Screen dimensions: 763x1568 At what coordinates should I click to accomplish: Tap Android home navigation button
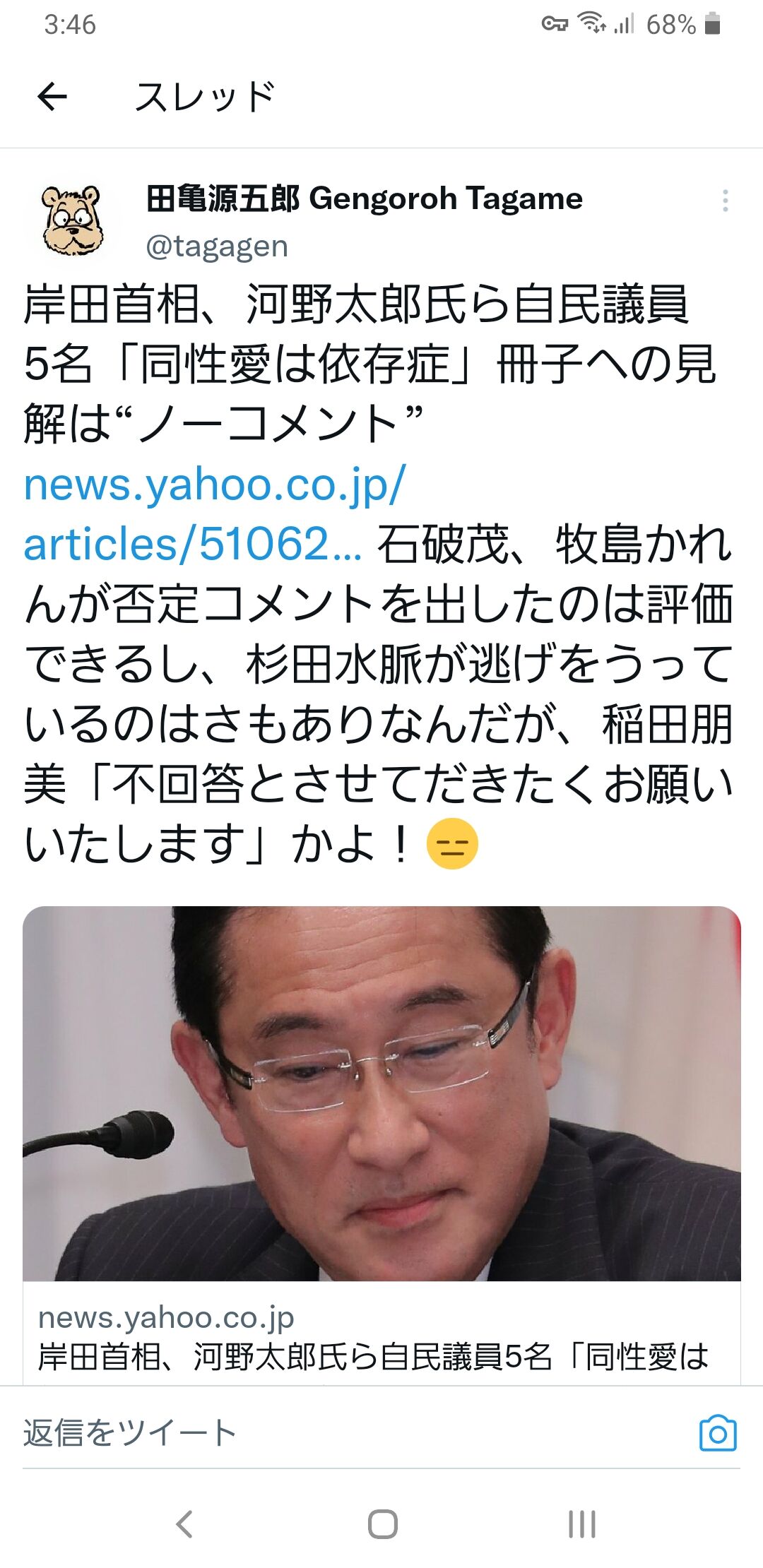pyautogui.click(x=382, y=1524)
